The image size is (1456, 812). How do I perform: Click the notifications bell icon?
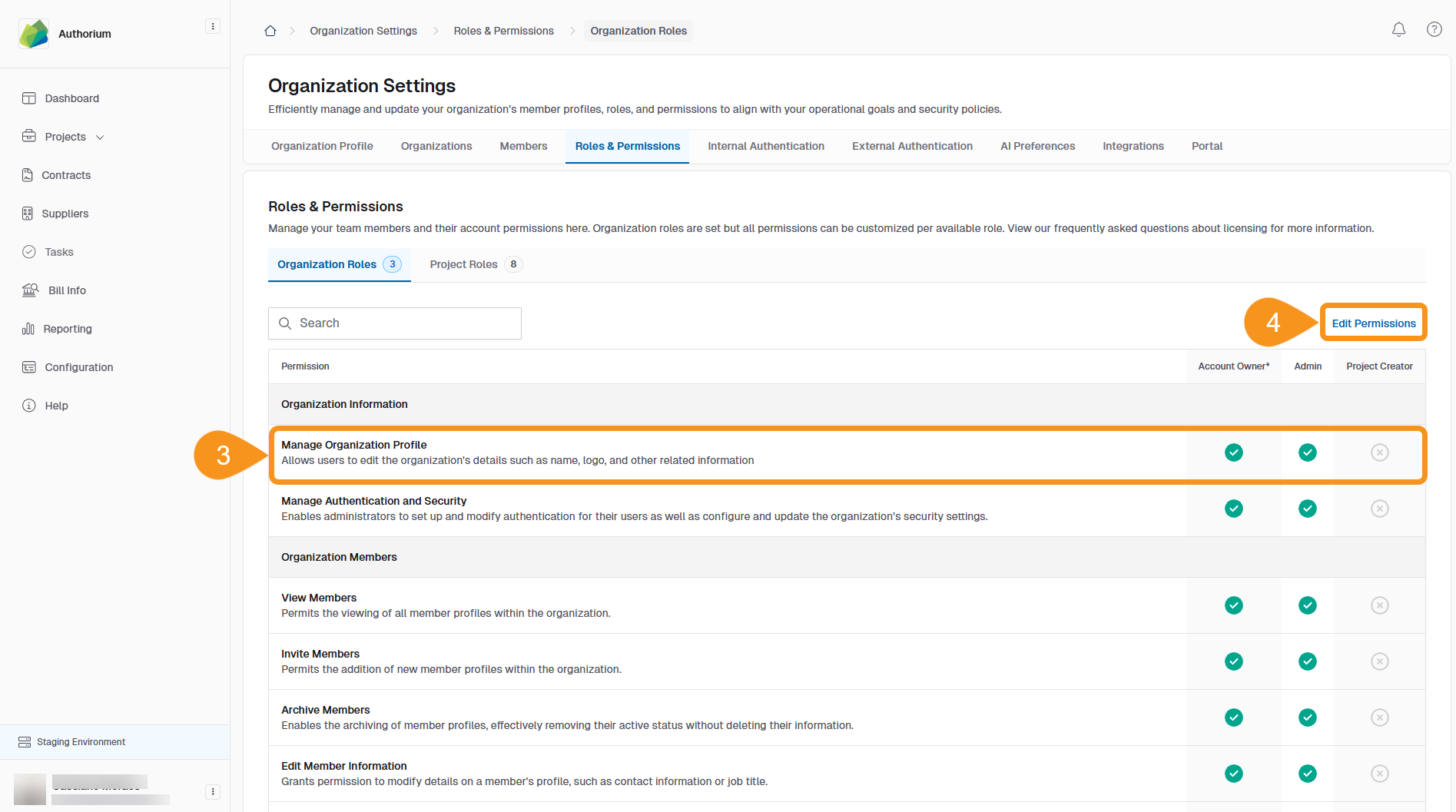[x=1398, y=30]
